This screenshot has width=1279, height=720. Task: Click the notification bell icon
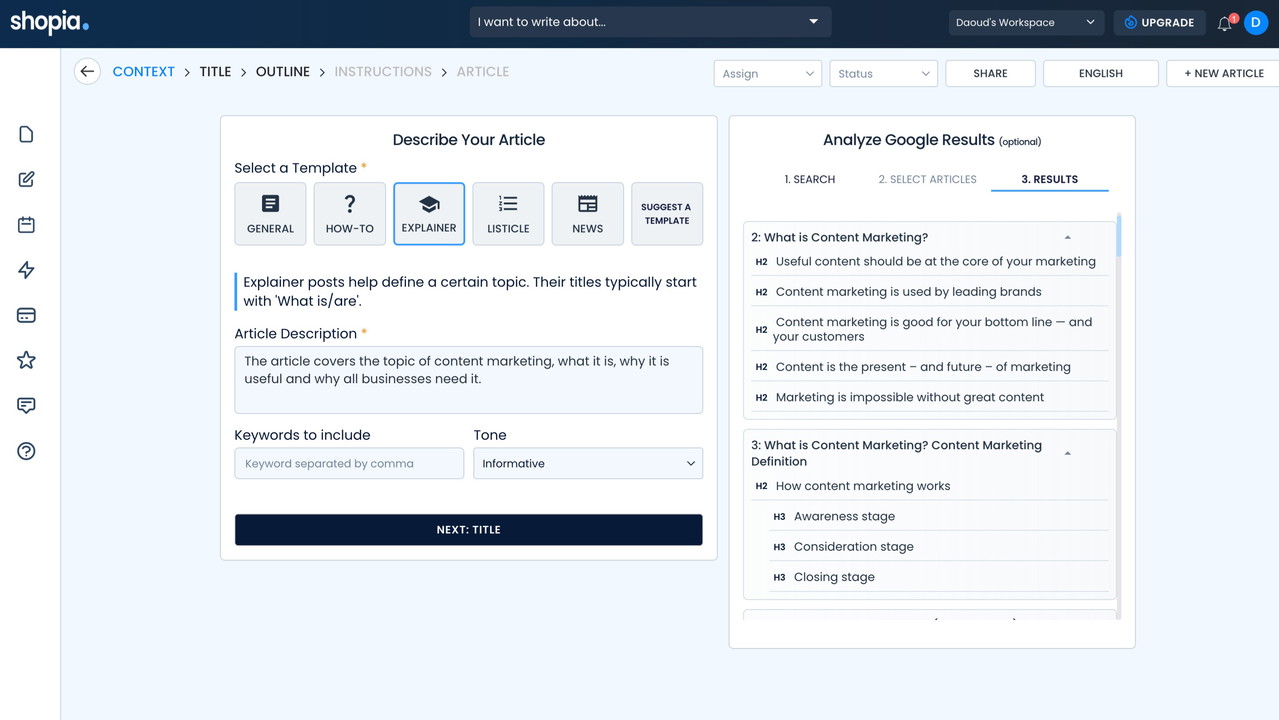[x=1224, y=23]
